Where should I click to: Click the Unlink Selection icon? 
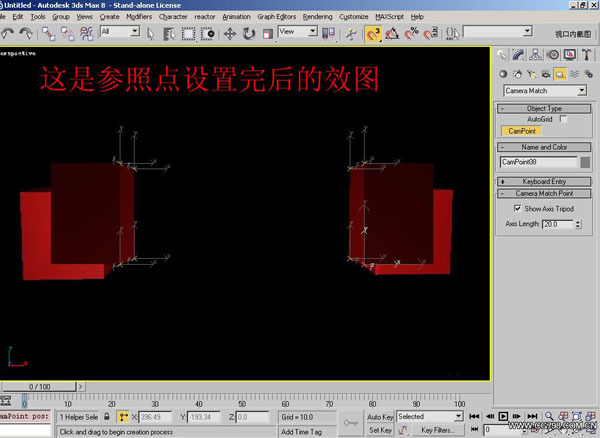(68, 34)
